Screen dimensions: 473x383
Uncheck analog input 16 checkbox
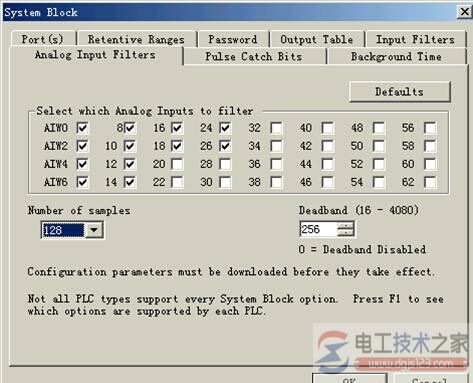click(177, 128)
